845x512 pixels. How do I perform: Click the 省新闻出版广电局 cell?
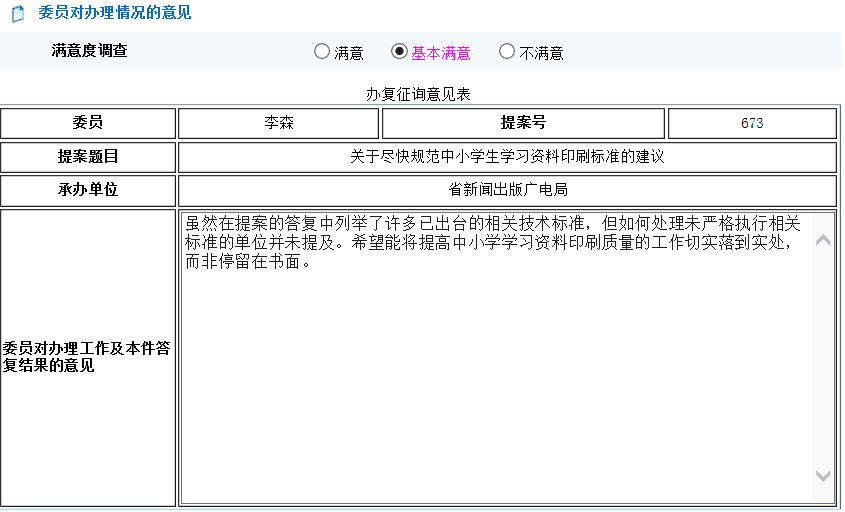pos(507,190)
